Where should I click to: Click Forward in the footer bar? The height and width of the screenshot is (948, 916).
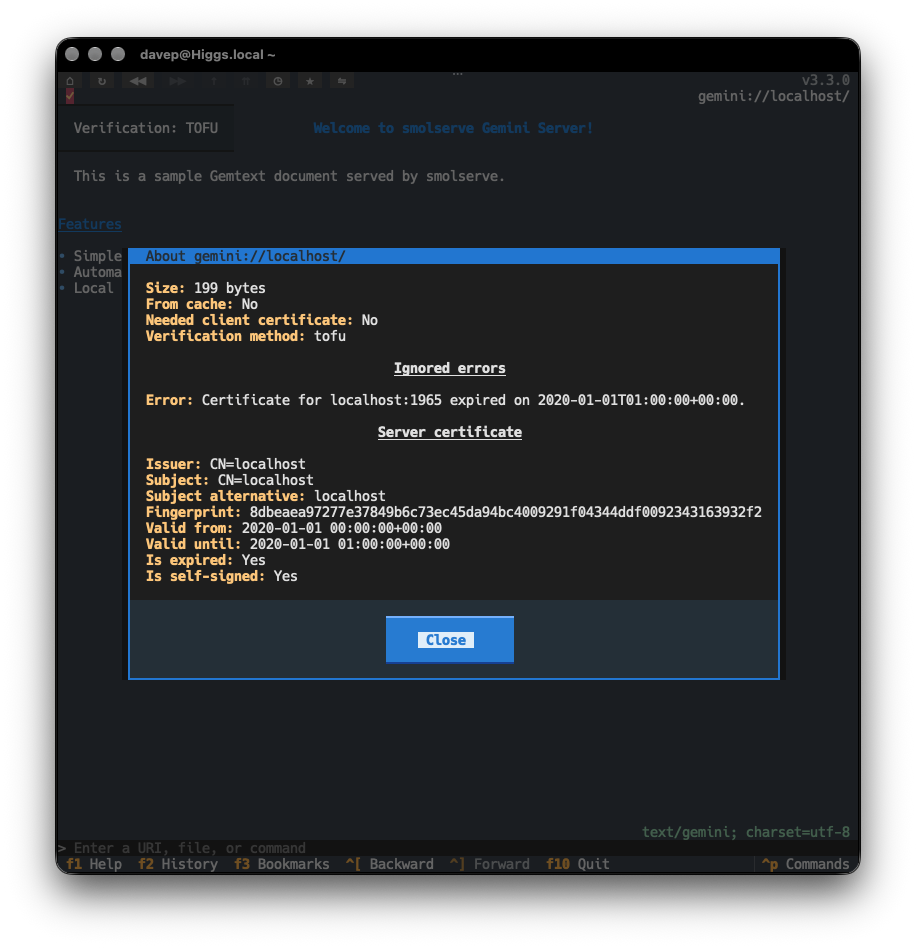(x=490, y=864)
